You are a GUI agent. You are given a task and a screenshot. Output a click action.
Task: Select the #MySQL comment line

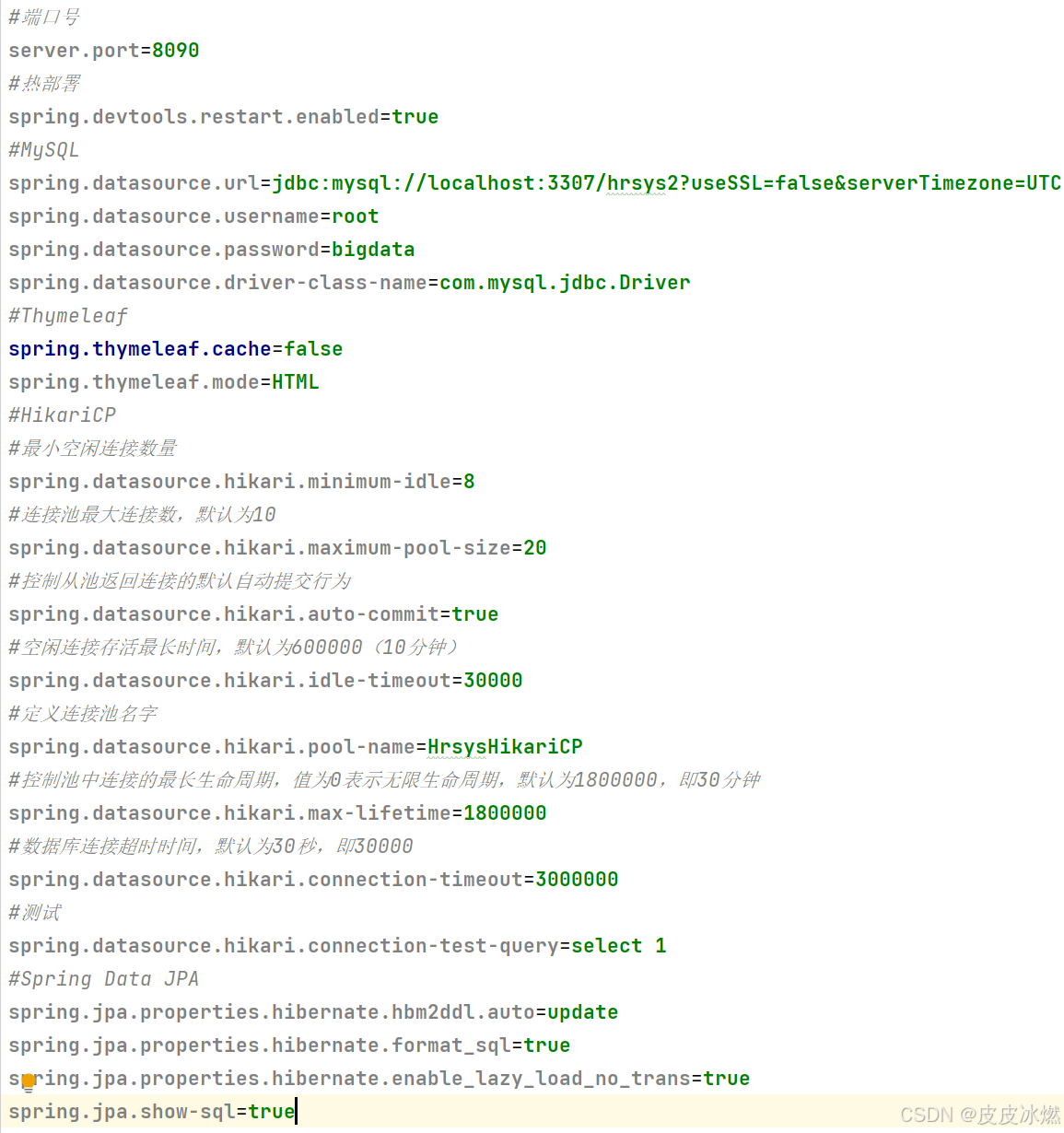pos(44,150)
